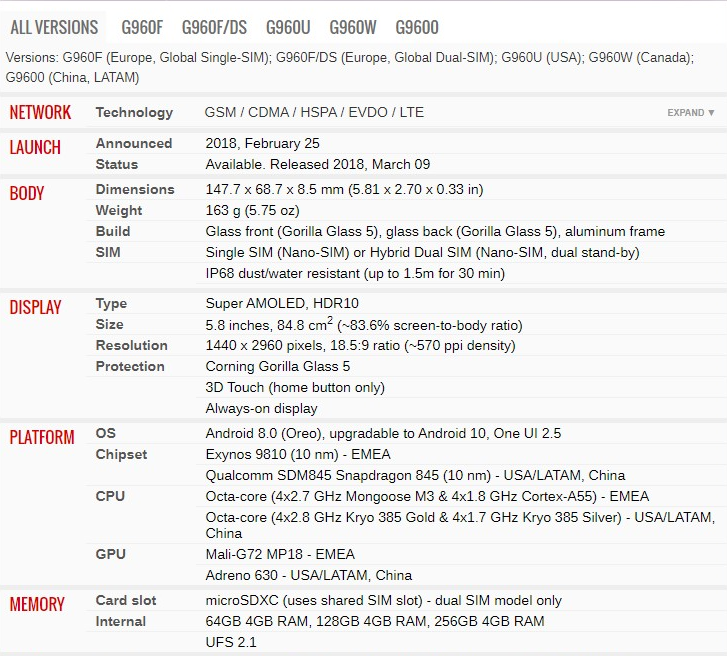
Task: Click 'Available. Released 2018, March 09'
Action: [318, 164]
